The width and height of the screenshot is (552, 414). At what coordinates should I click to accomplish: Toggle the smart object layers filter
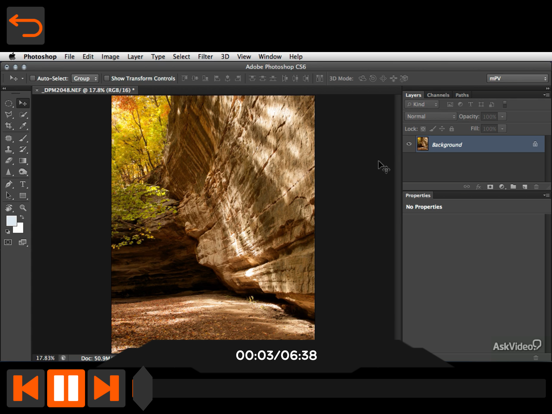[492, 104]
